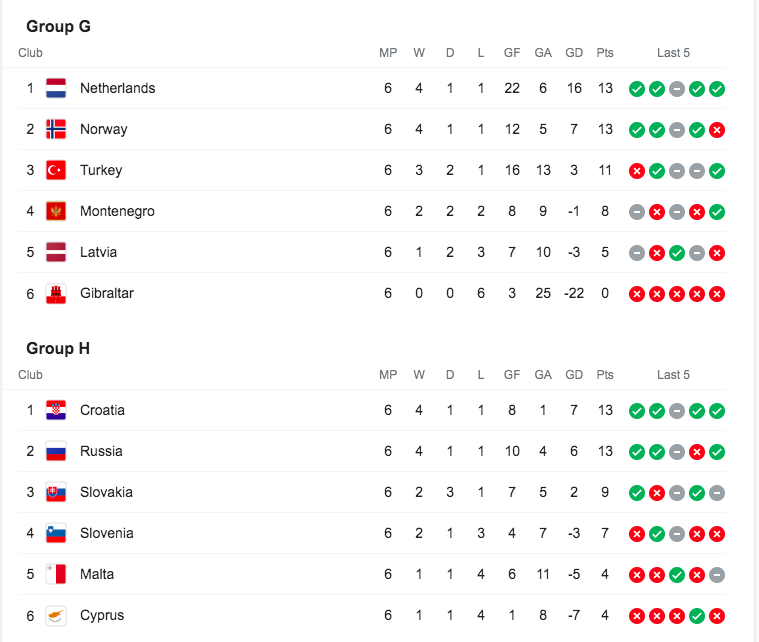Open the Gibraltar team link
This screenshot has width=759, height=642.
[x=106, y=293]
